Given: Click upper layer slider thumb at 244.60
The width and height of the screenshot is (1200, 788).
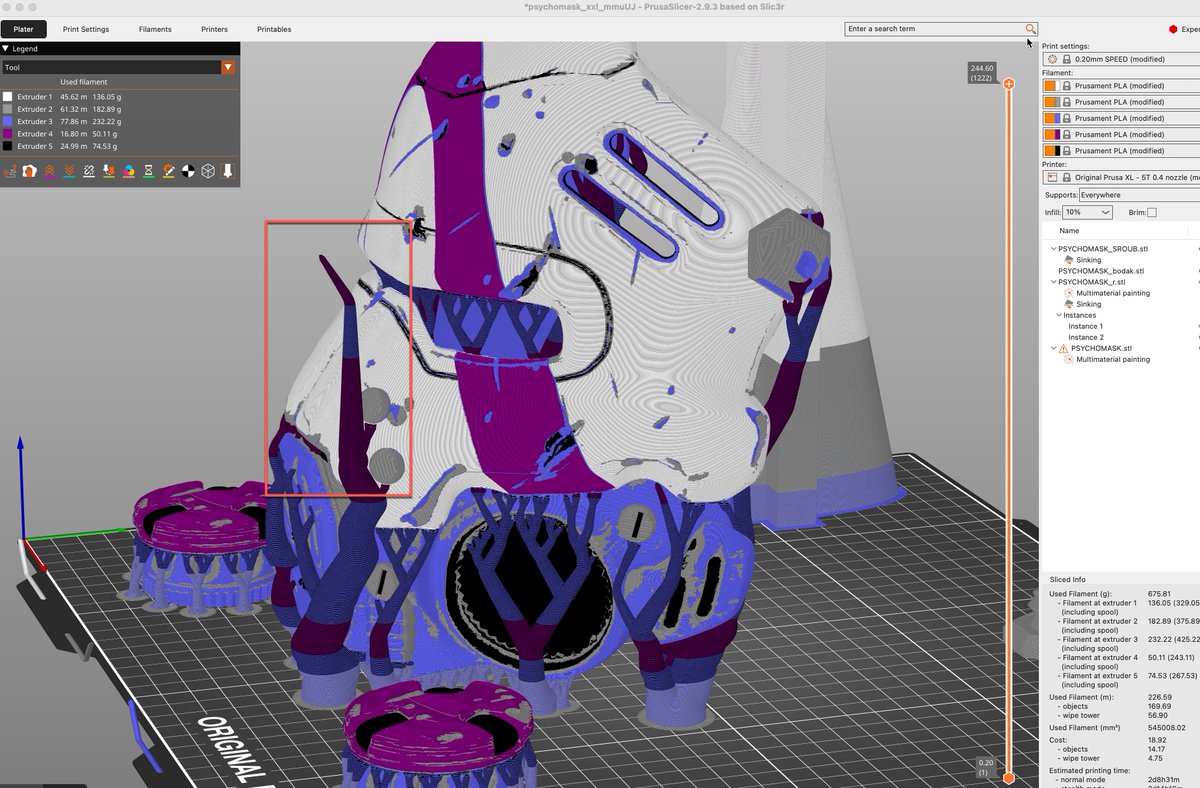Looking at the screenshot, I should [1009, 84].
